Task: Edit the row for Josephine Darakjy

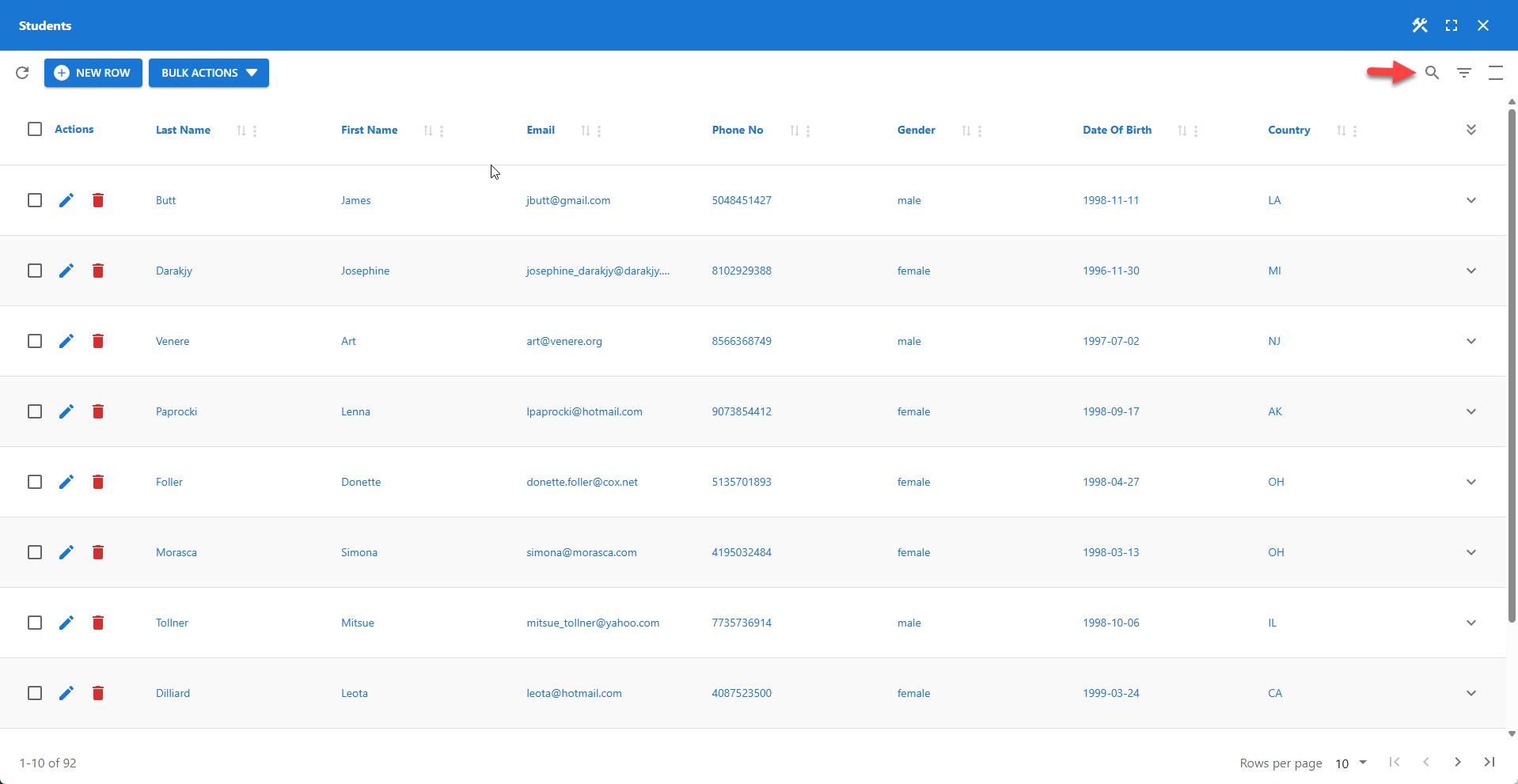Action: point(66,271)
